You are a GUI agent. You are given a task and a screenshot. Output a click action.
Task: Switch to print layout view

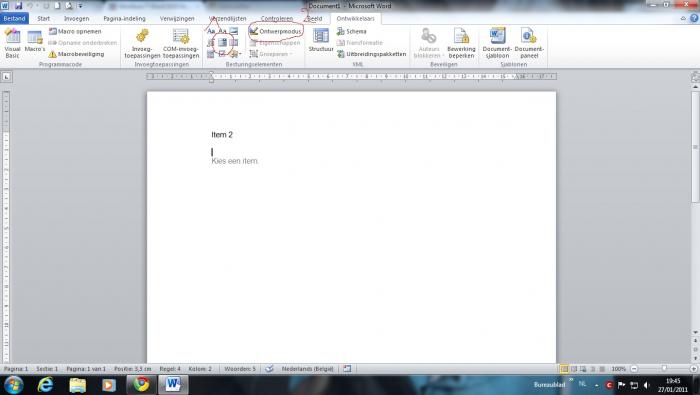pyautogui.click(x=564, y=369)
